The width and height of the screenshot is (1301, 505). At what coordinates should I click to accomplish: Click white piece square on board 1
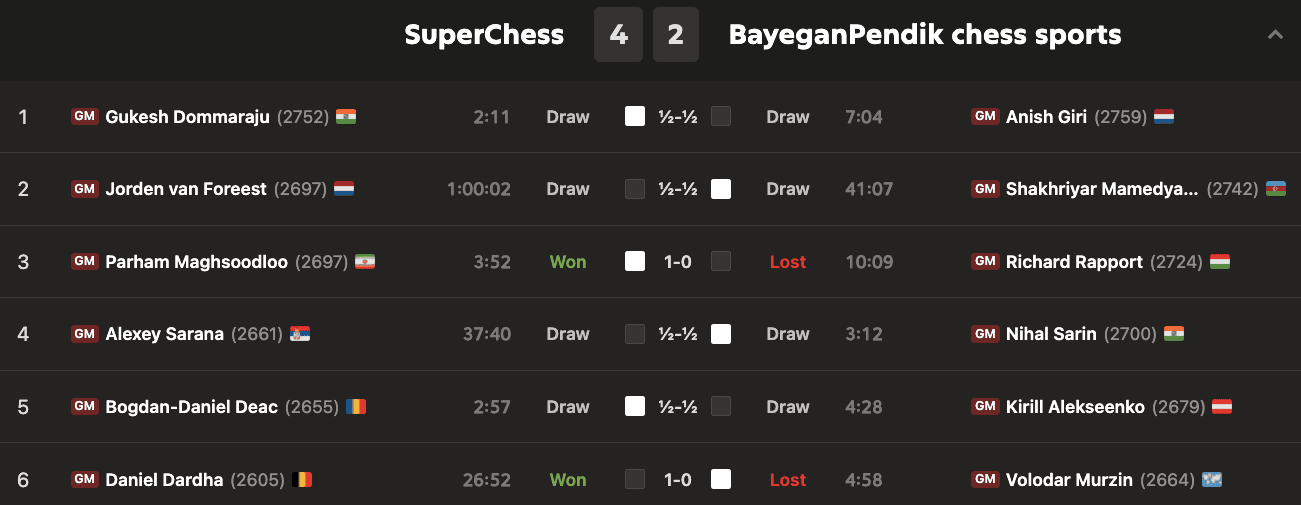pyautogui.click(x=635, y=117)
